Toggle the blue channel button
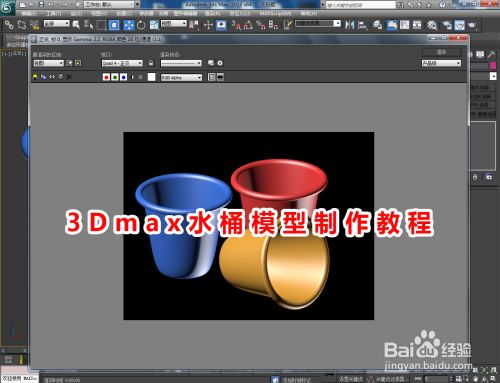The image size is (500, 383). tap(124, 77)
